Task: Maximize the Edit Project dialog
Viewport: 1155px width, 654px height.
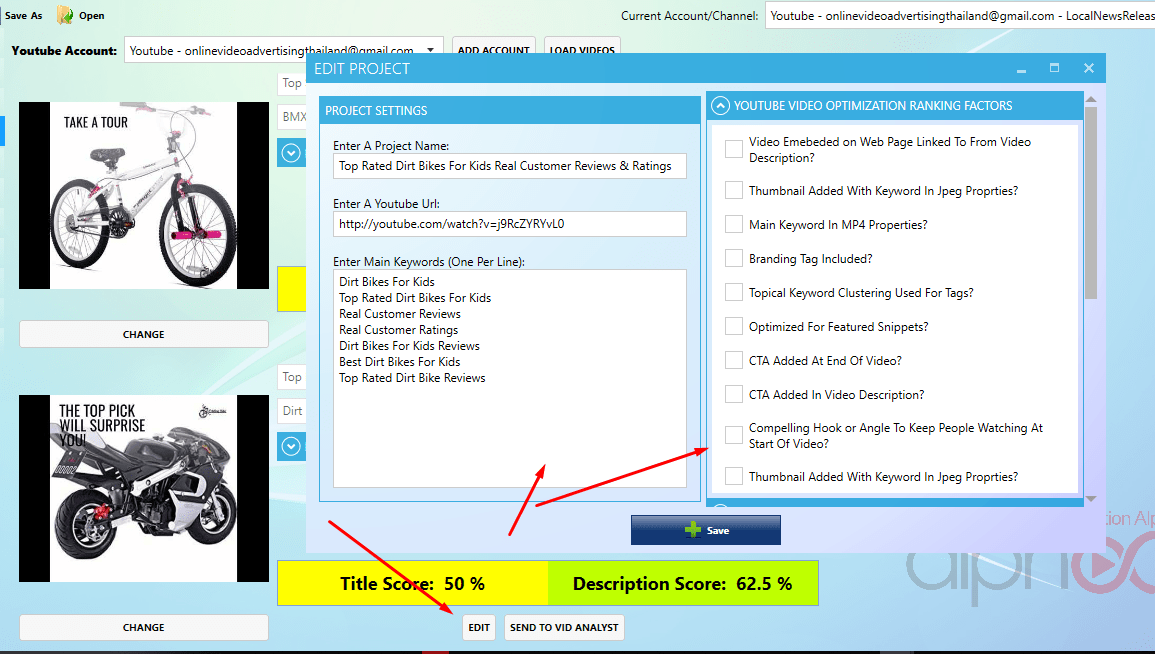Action: tap(1054, 69)
